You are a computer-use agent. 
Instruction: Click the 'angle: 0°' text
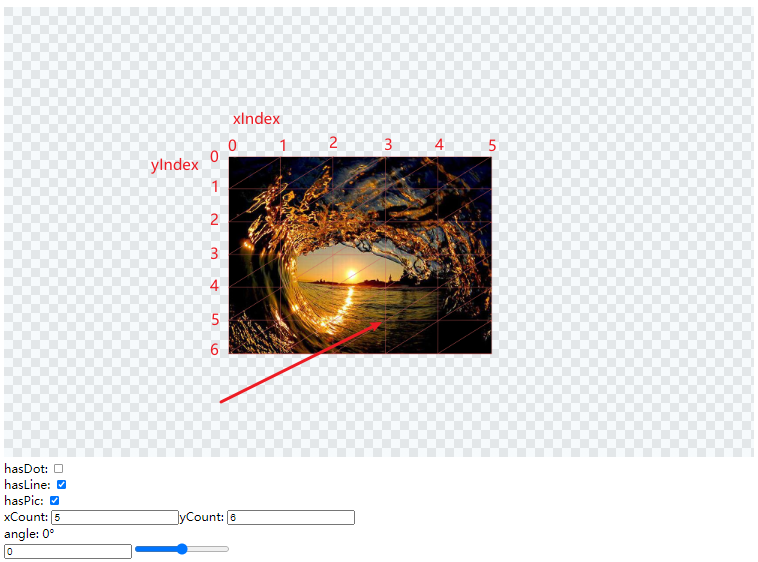[x=29, y=534]
